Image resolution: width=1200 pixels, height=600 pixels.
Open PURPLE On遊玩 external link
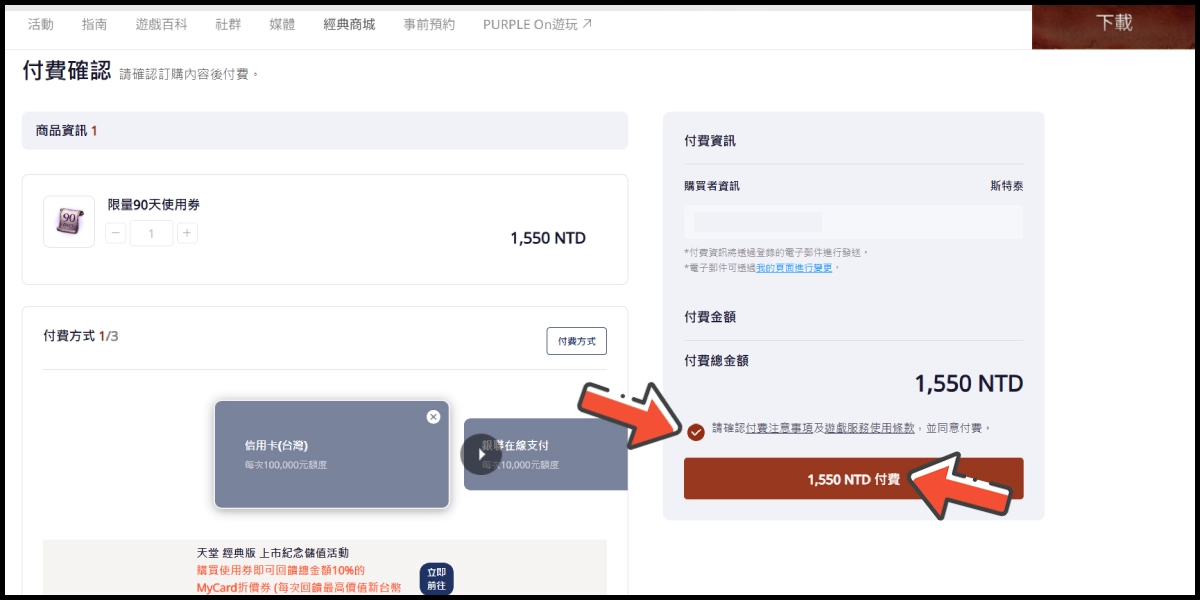[537, 24]
